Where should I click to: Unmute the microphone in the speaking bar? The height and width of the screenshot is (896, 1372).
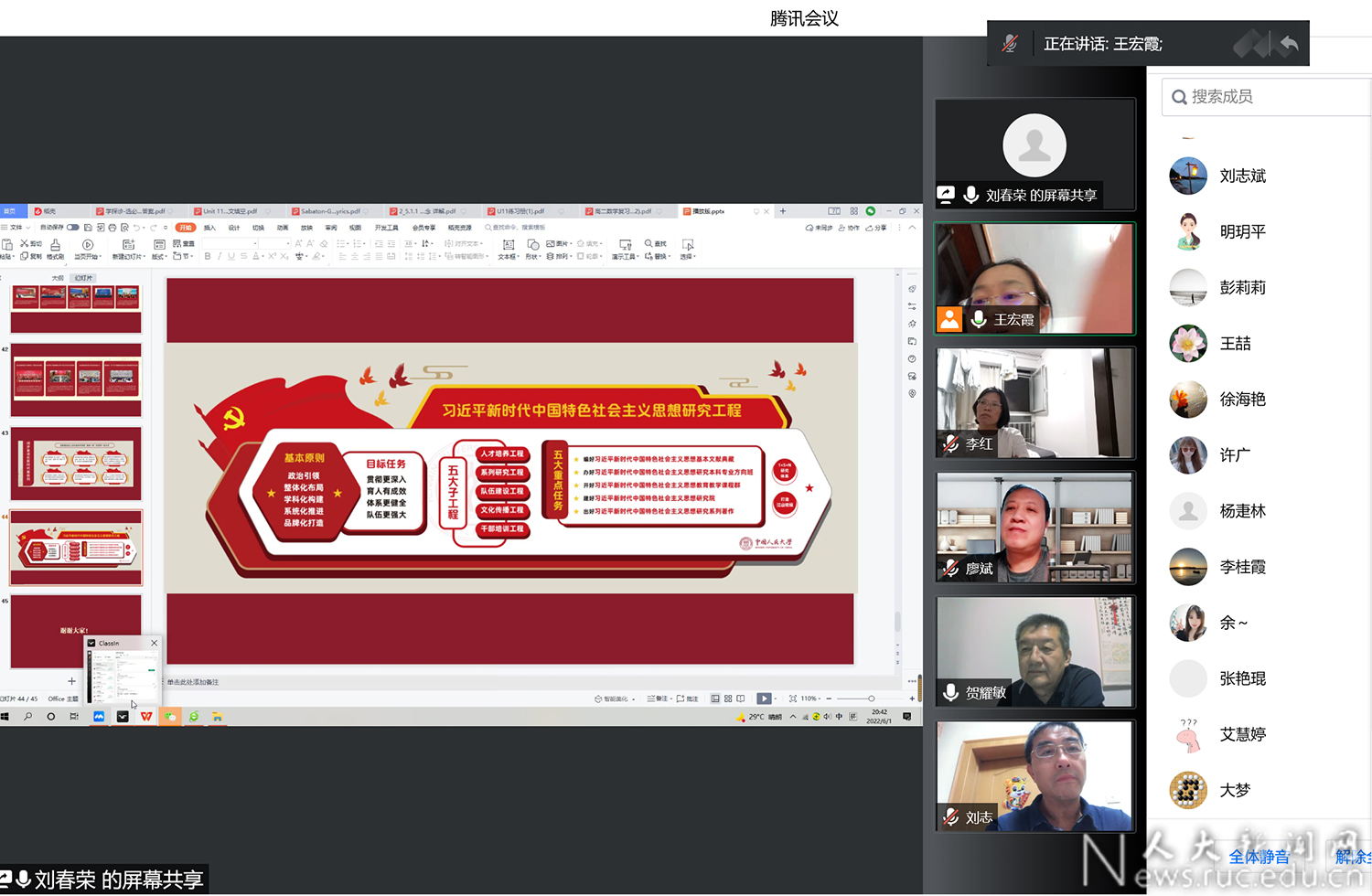click(x=1010, y=43)
